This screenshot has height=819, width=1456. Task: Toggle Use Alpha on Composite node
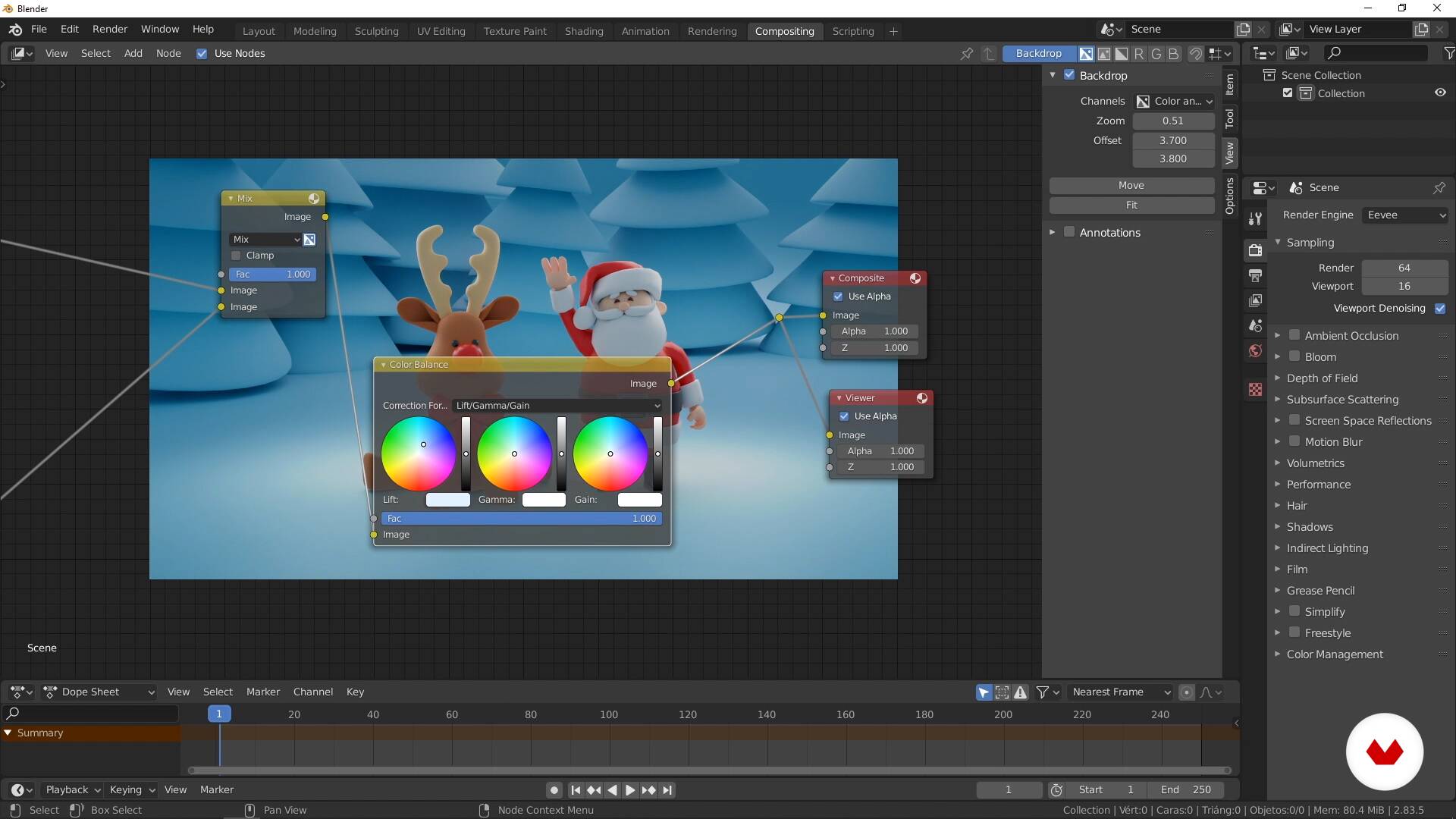(838, 297)
